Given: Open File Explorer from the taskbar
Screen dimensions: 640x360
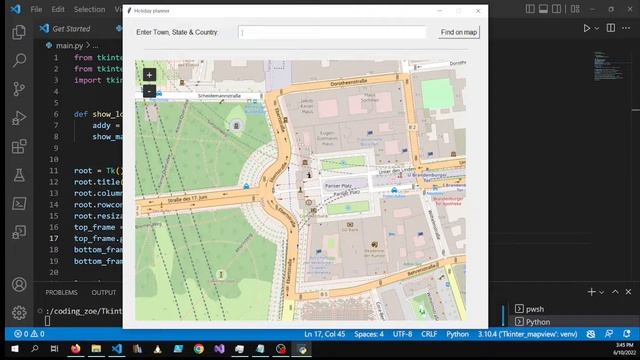Looking at the screenshot, I should click(x=96, y=349).
